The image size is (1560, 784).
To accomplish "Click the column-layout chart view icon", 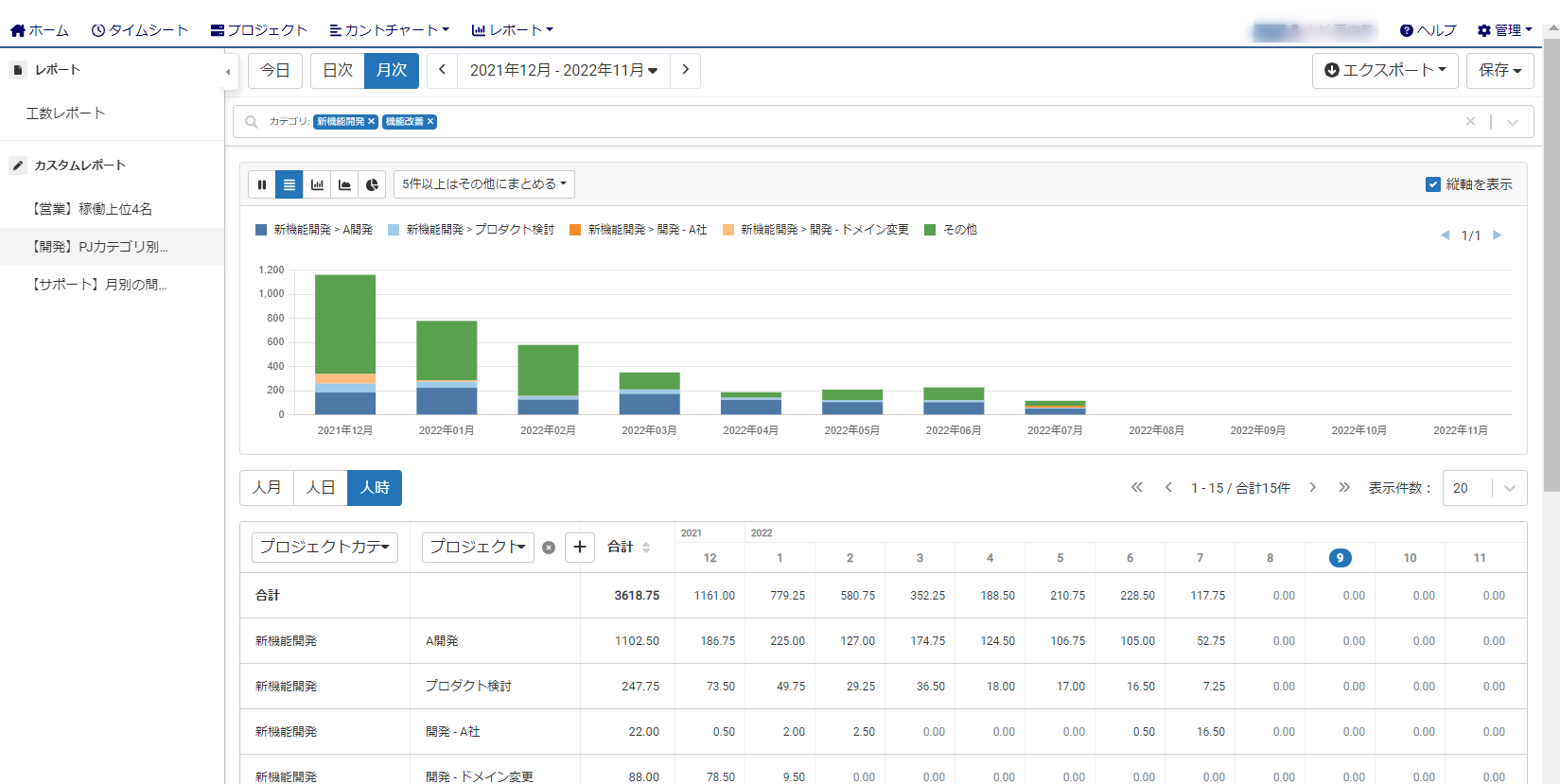I will tap(262, 184).
